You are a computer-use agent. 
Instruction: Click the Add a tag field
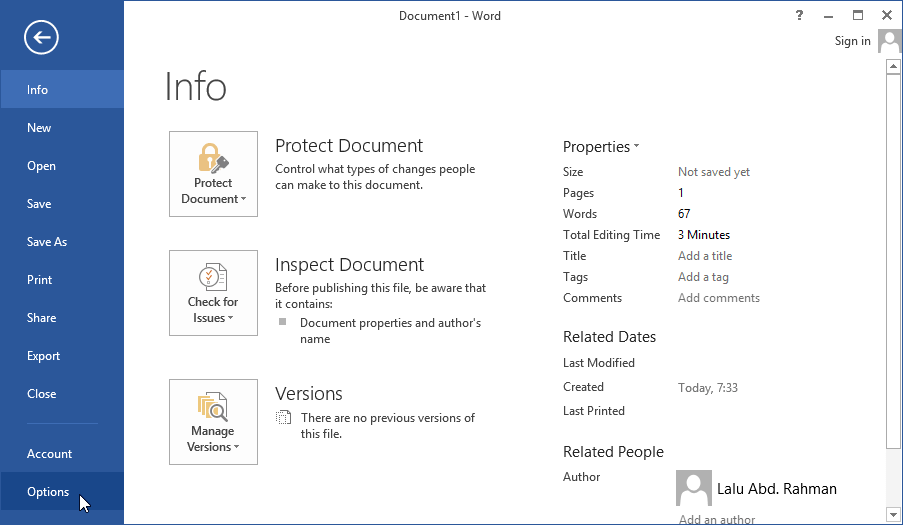[703, 277]
